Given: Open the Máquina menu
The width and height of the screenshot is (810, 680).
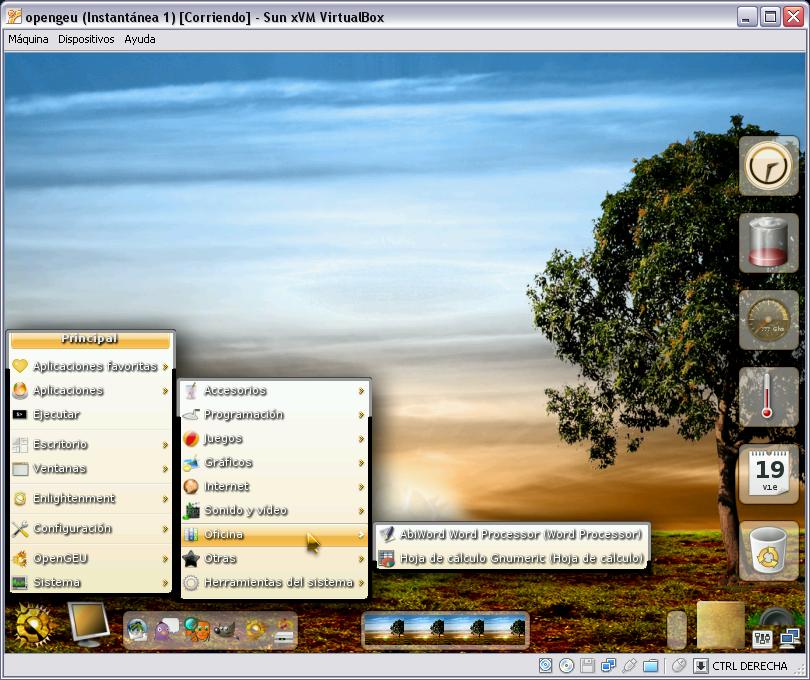Looking at the screenshot, I should tap(28, 39).
